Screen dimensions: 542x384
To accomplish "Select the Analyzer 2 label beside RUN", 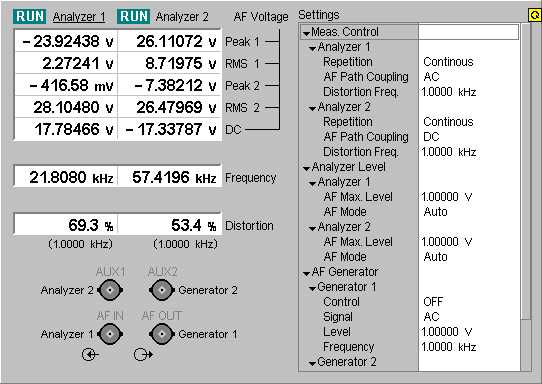I will [182, 17].
